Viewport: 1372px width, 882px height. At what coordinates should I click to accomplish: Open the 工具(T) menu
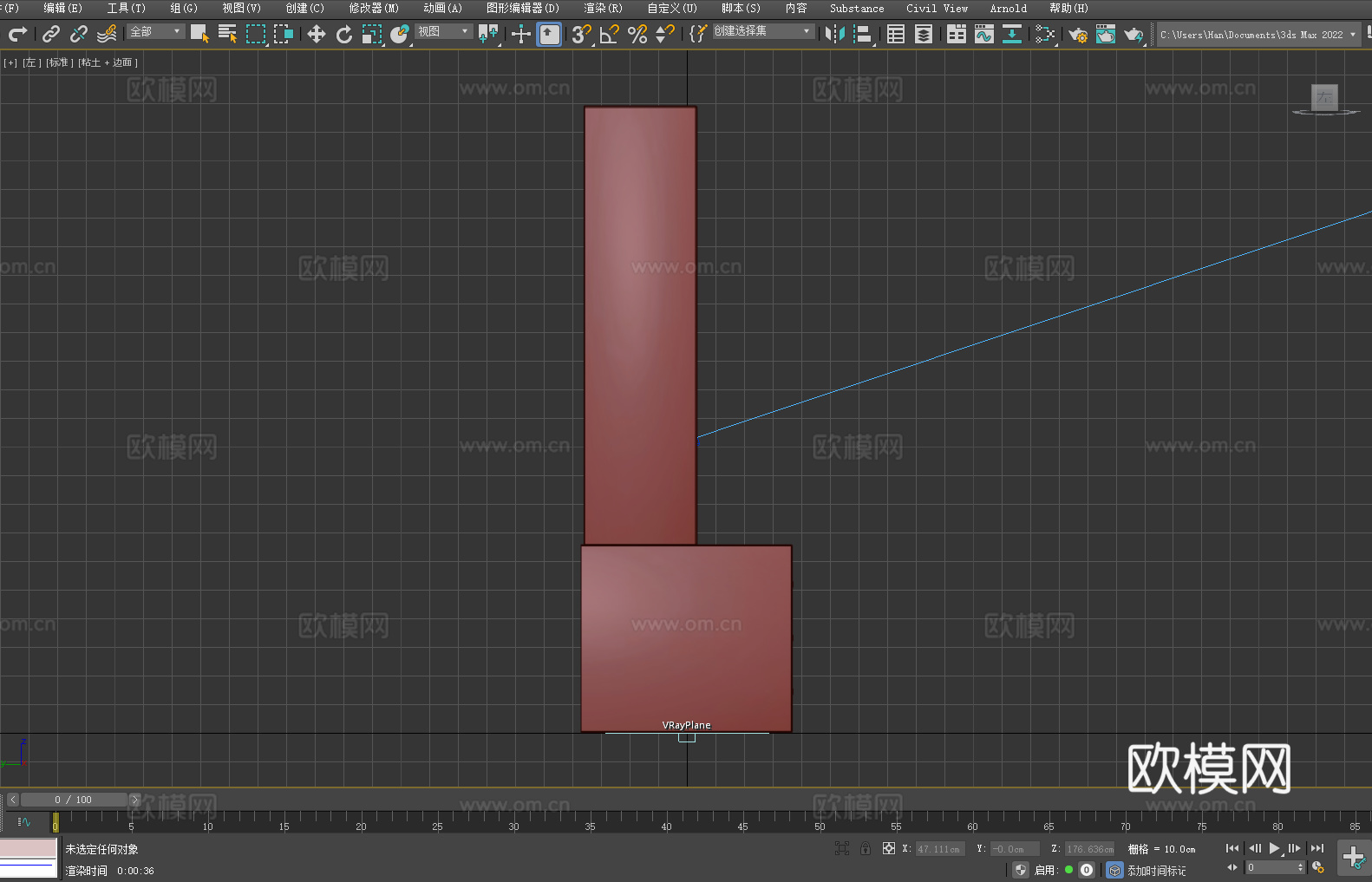point(126,8)
